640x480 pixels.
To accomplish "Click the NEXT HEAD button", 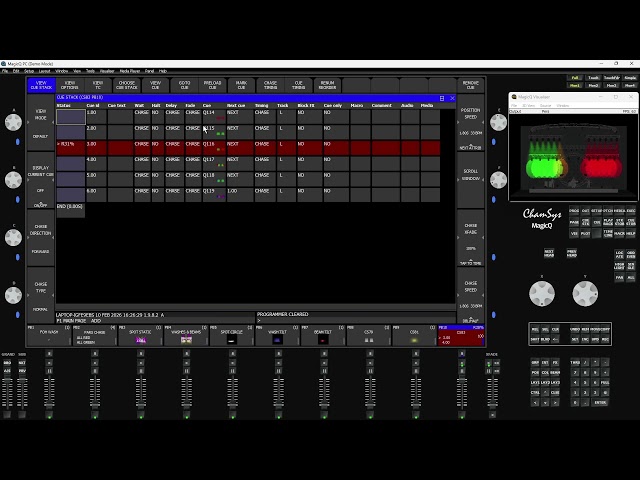I will click(549, 253).
